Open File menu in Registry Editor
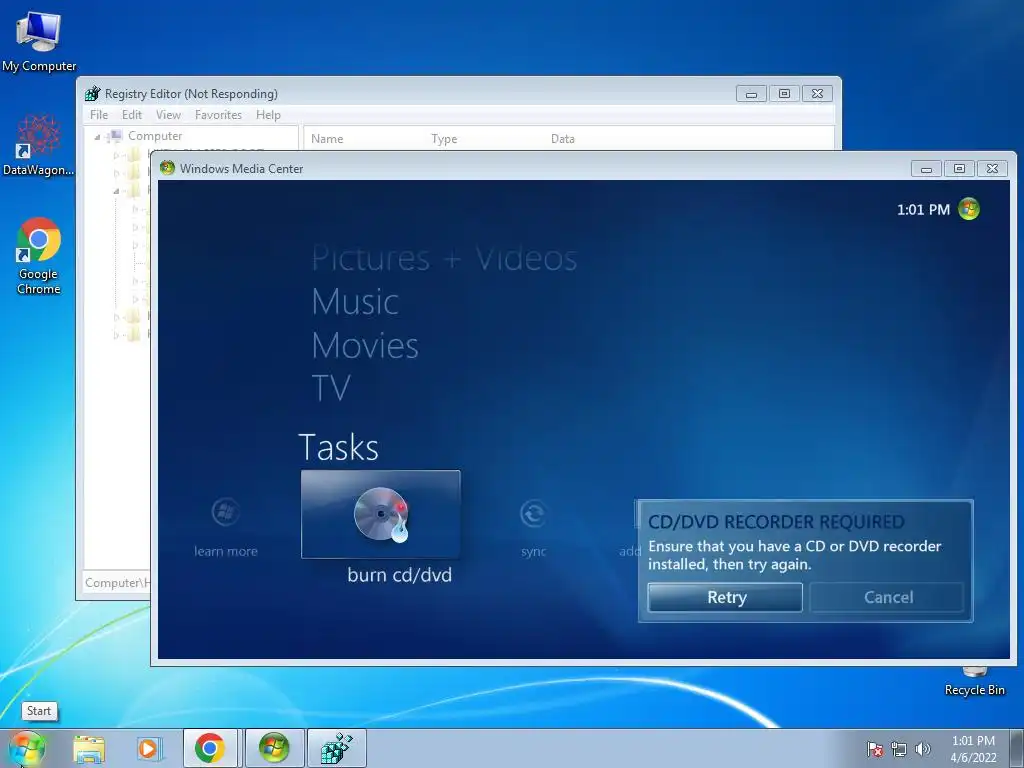1024x768 pixels. point(99,115)
